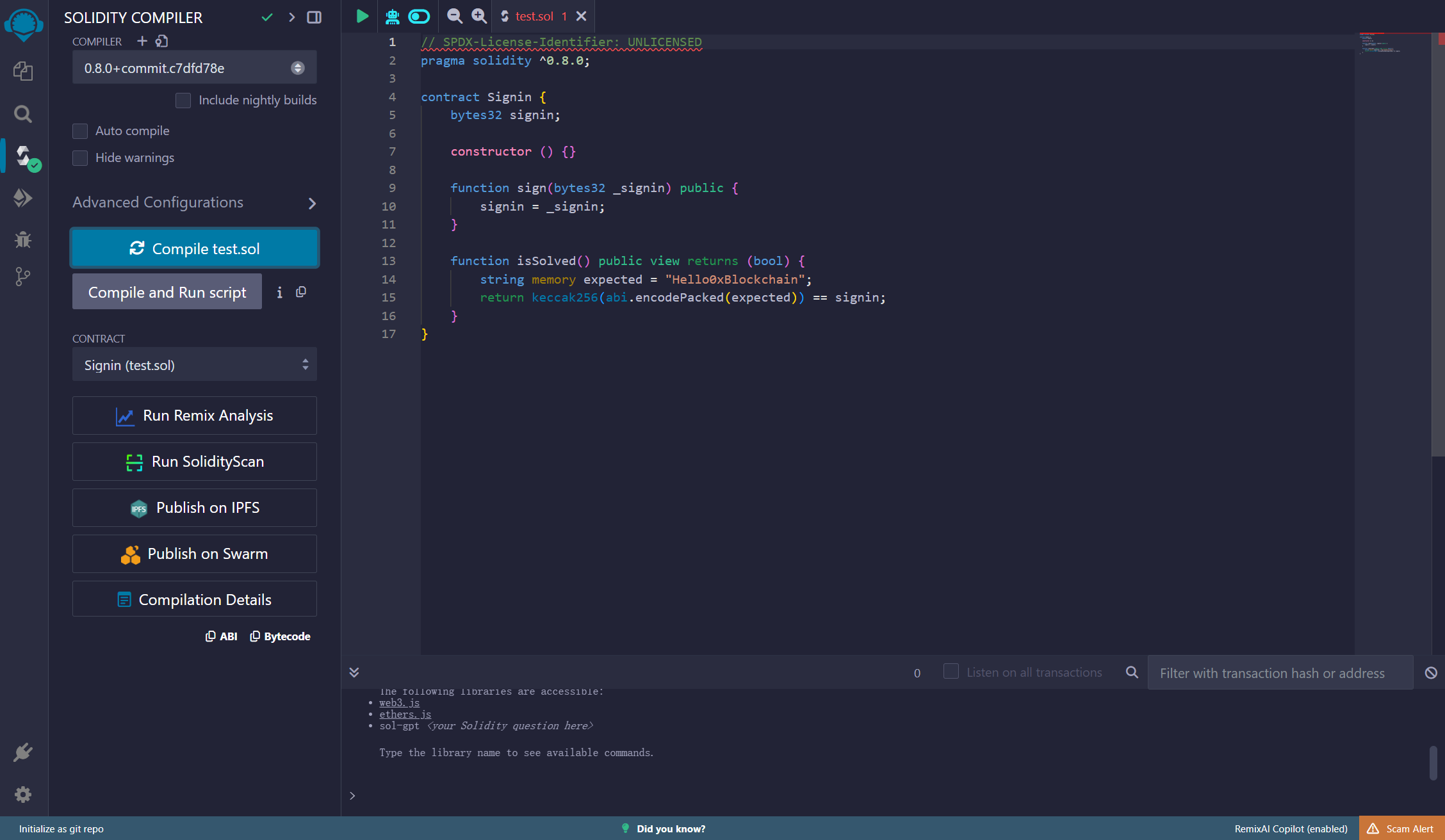This screenshot has width=1445, height=840.
Task: Click the Did you know? text
Action: (671, 828)
